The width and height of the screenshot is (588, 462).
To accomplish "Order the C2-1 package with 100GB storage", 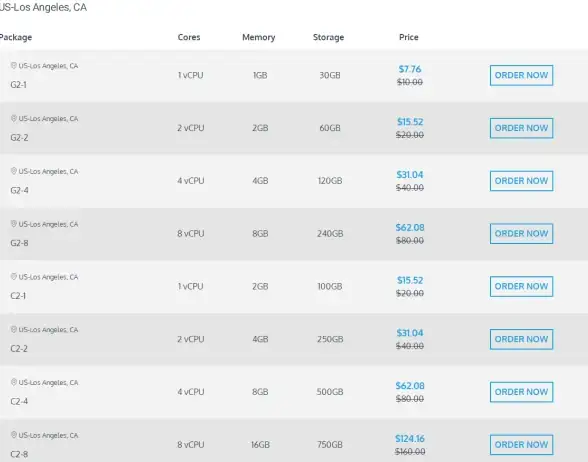I will point(521,286).
